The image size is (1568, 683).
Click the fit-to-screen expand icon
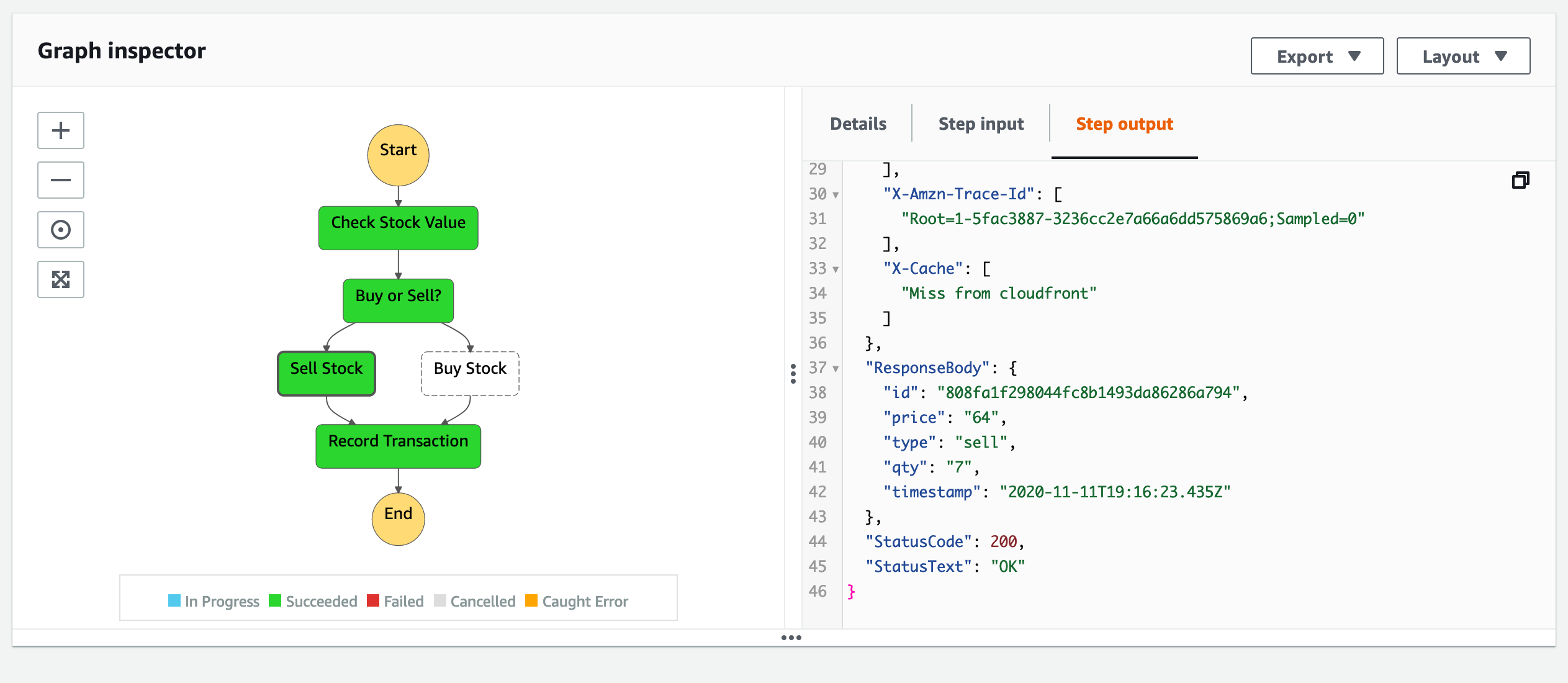(x=61, y=279)
